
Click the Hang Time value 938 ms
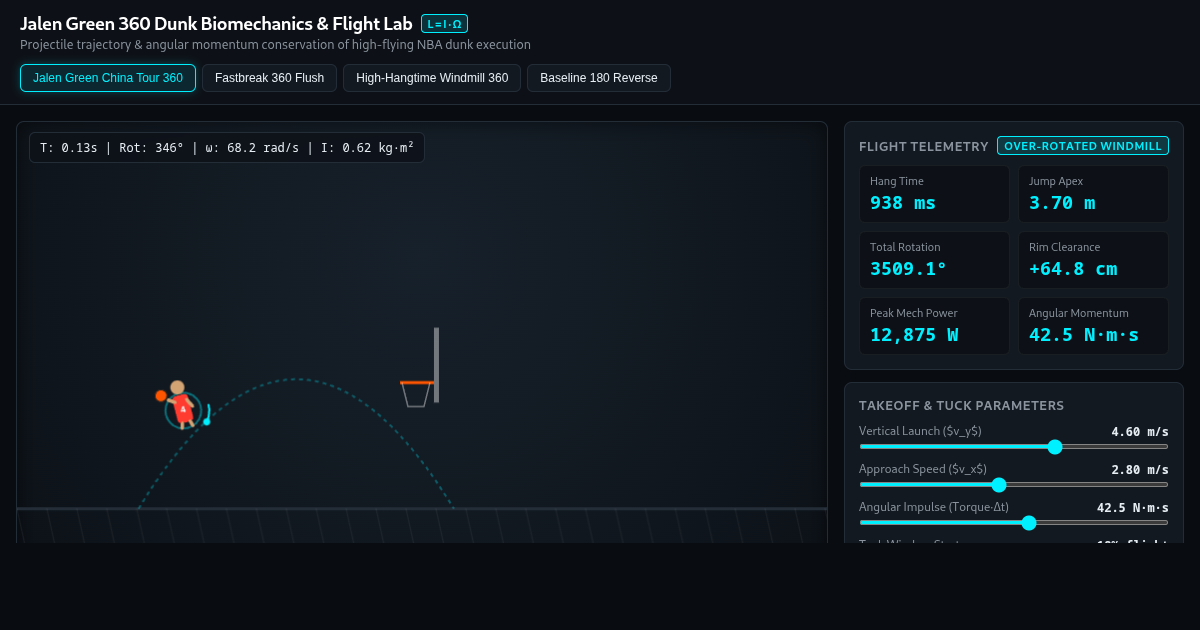[x=903, y=203]
